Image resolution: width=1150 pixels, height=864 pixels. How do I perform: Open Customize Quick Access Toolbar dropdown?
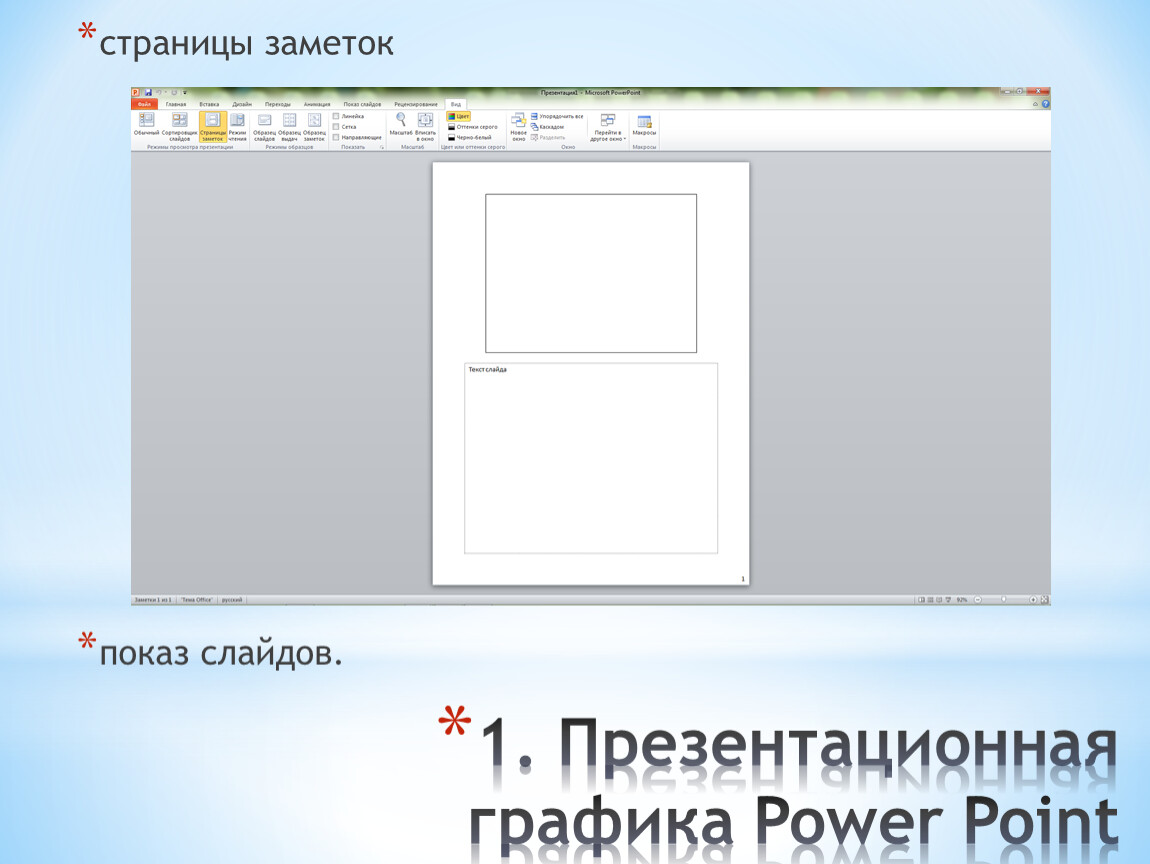tap(185, 93)
